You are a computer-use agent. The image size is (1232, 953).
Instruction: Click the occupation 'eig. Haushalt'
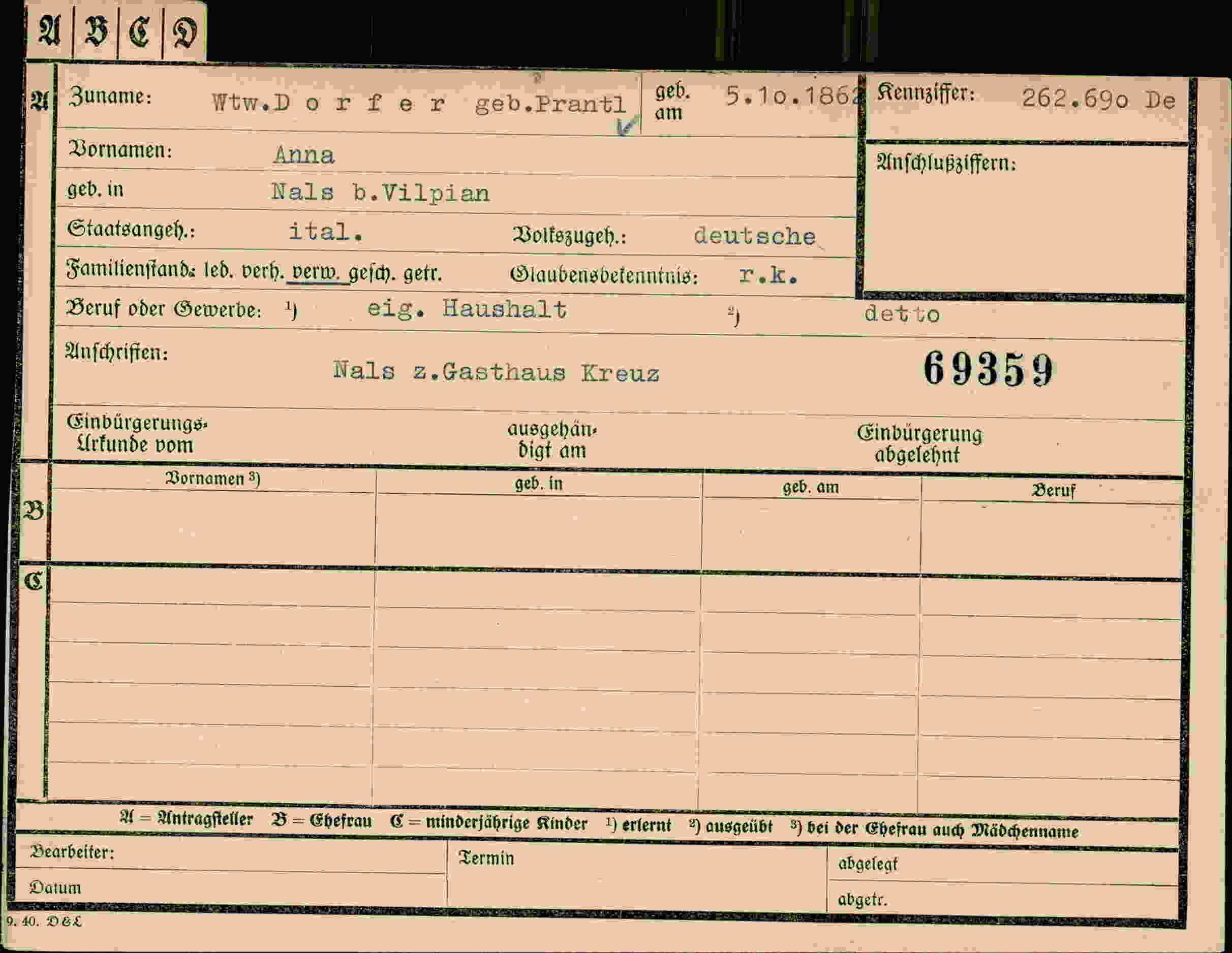467,309
